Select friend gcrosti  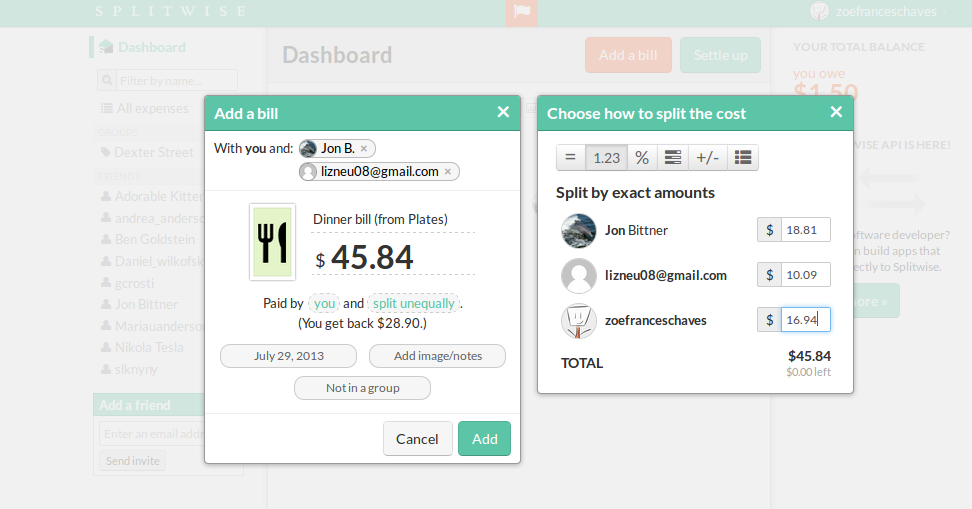(x=135, y=283)
